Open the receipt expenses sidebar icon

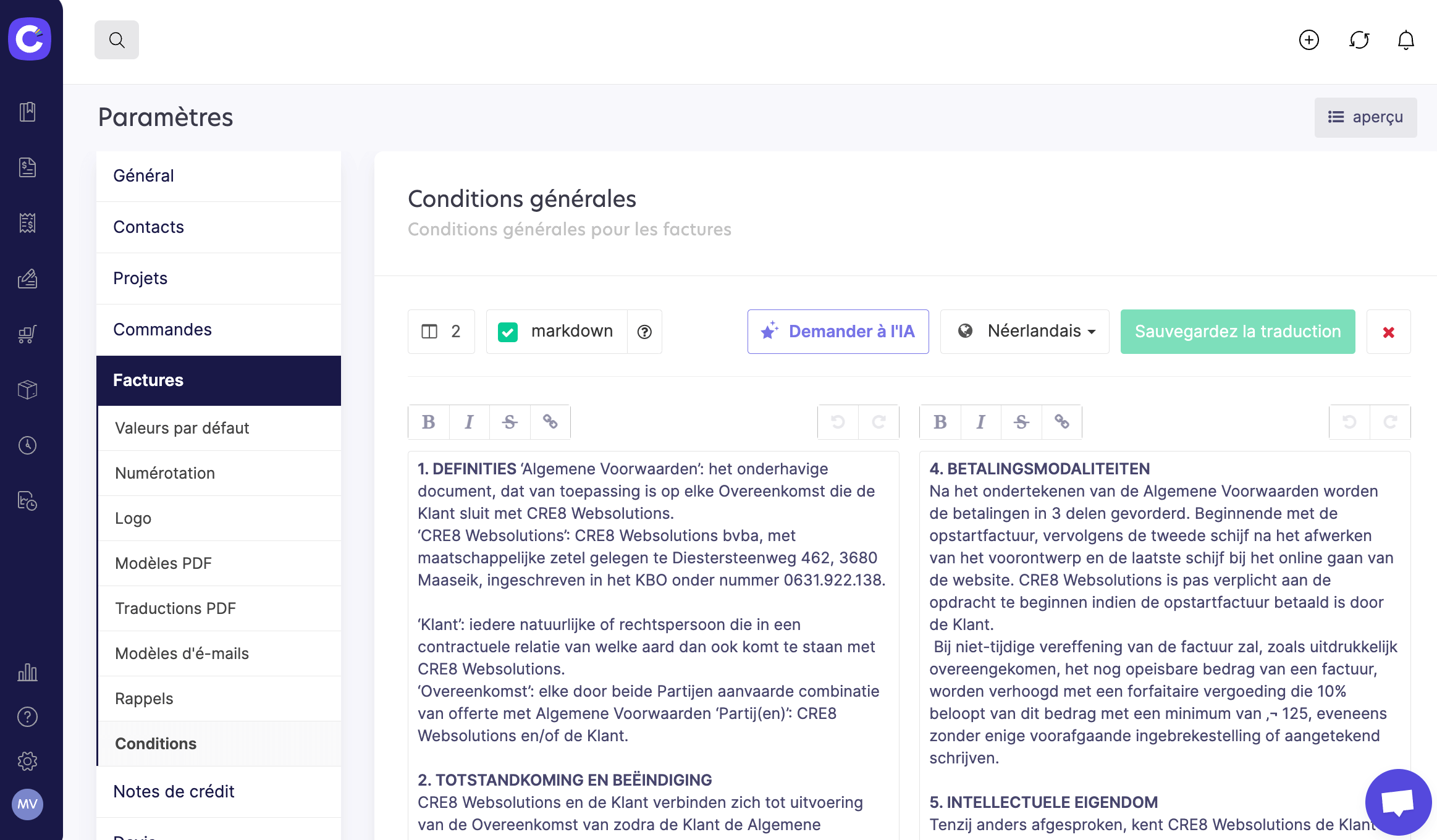(28, 223)
